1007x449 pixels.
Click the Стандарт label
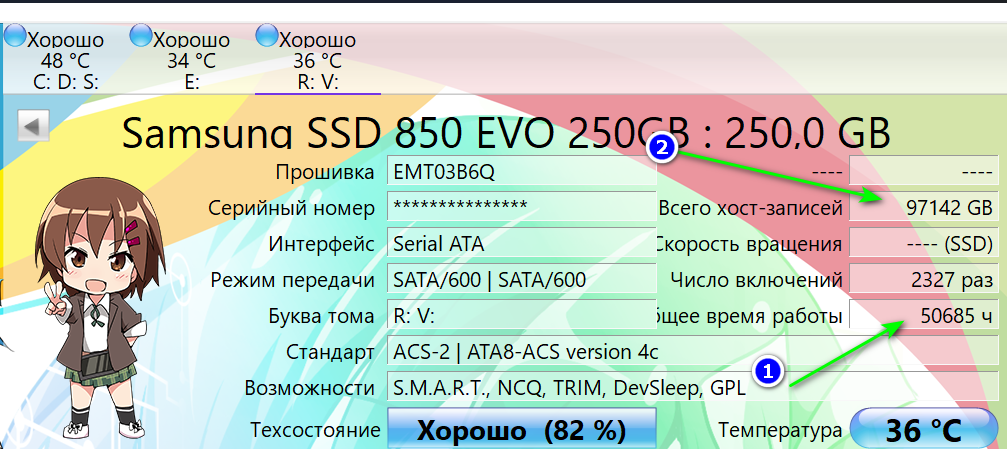[330, 352]
